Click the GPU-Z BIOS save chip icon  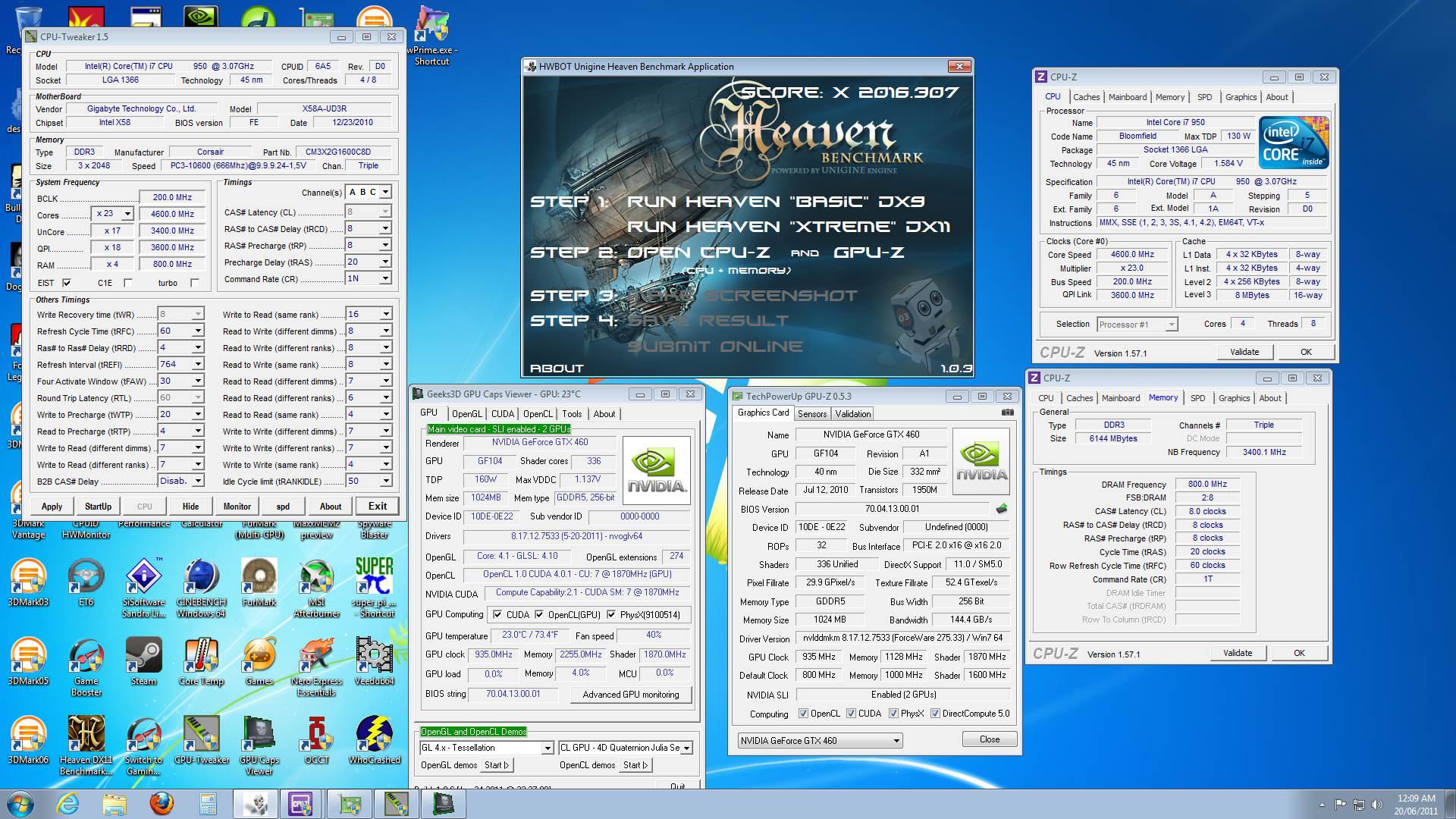[x=1002, y=509]
